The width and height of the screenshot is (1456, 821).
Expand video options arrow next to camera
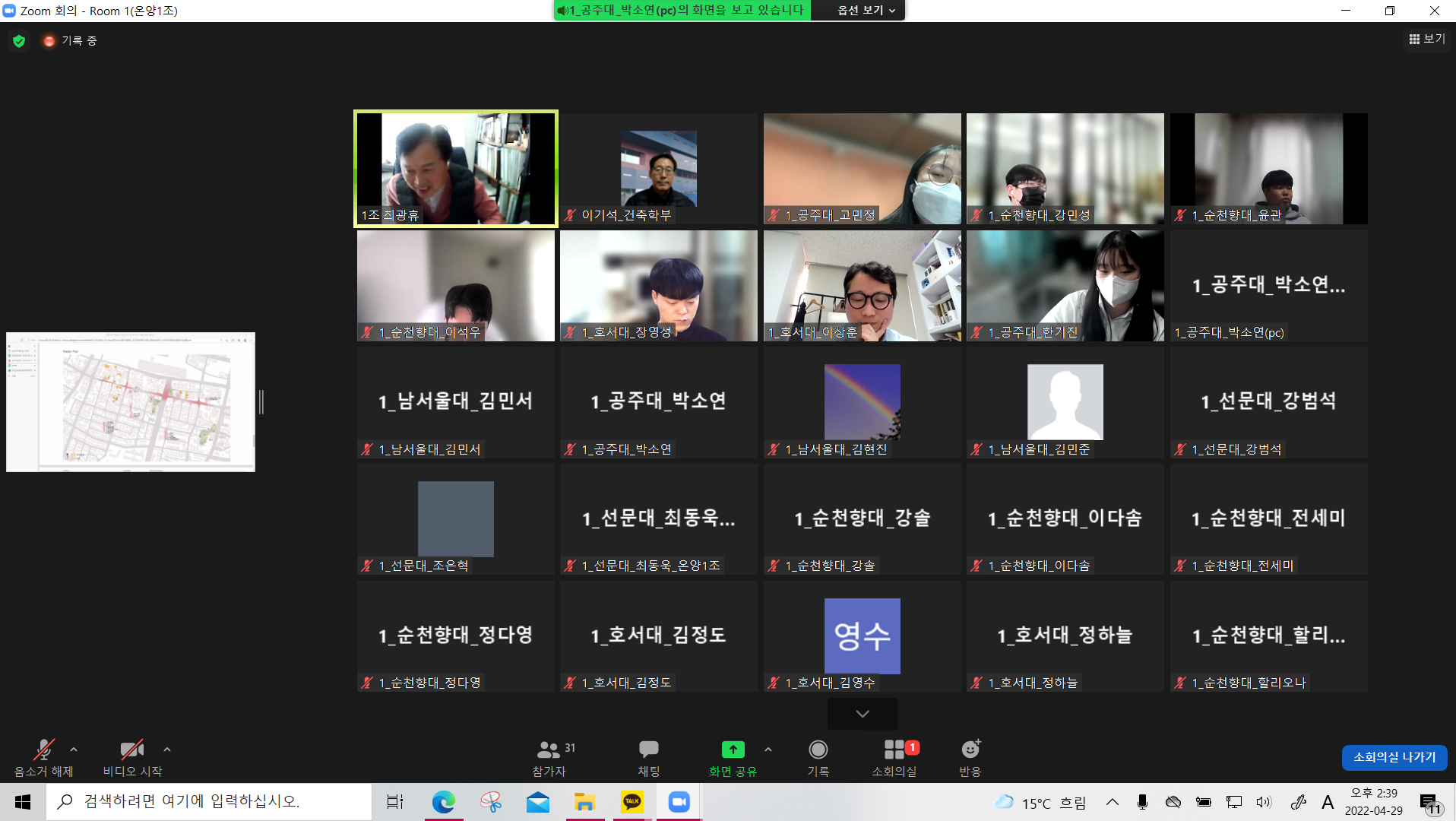tap(167, 750)
